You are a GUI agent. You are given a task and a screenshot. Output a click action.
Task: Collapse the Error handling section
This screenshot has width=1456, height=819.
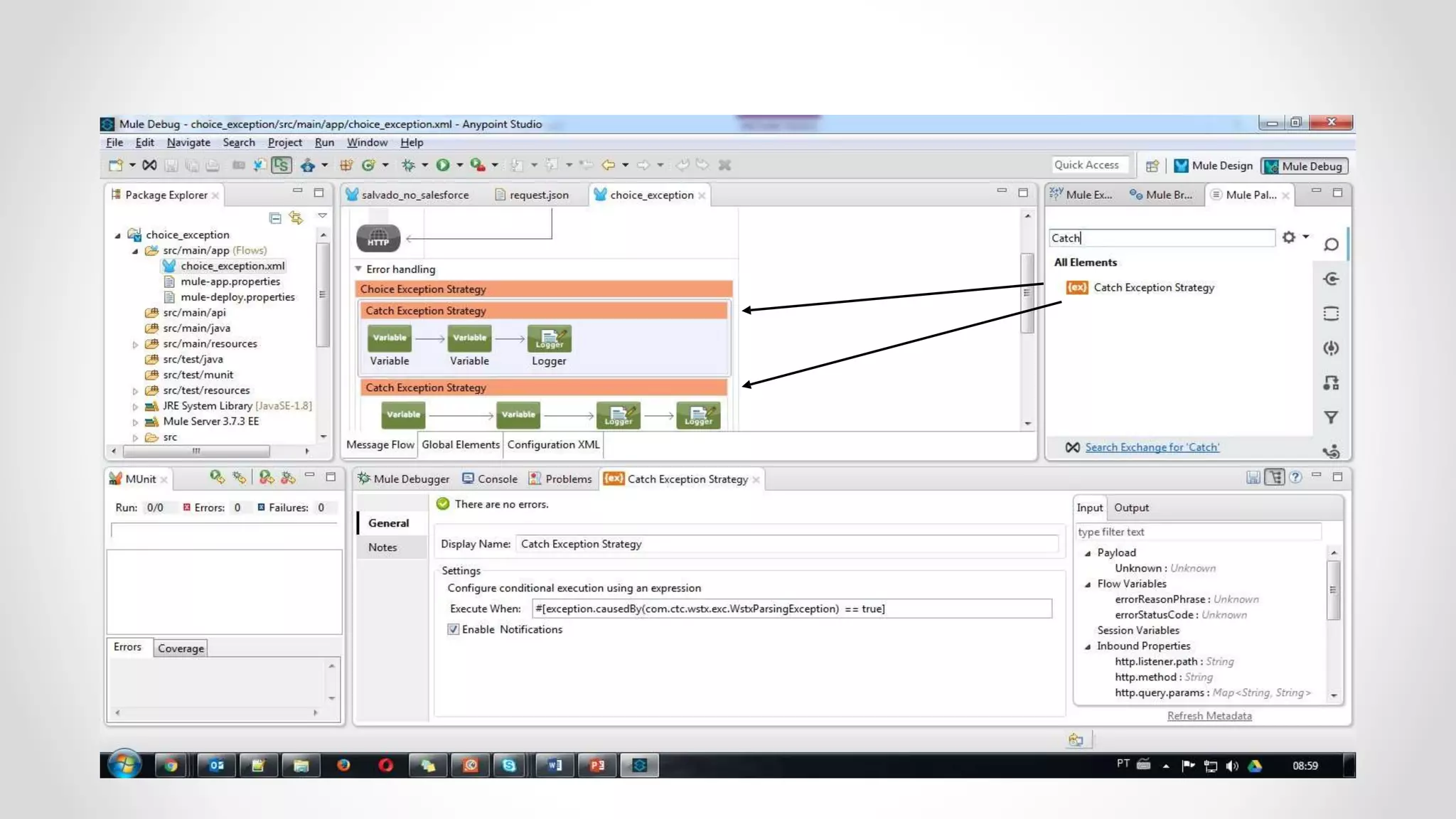click(x=358, y=269)
